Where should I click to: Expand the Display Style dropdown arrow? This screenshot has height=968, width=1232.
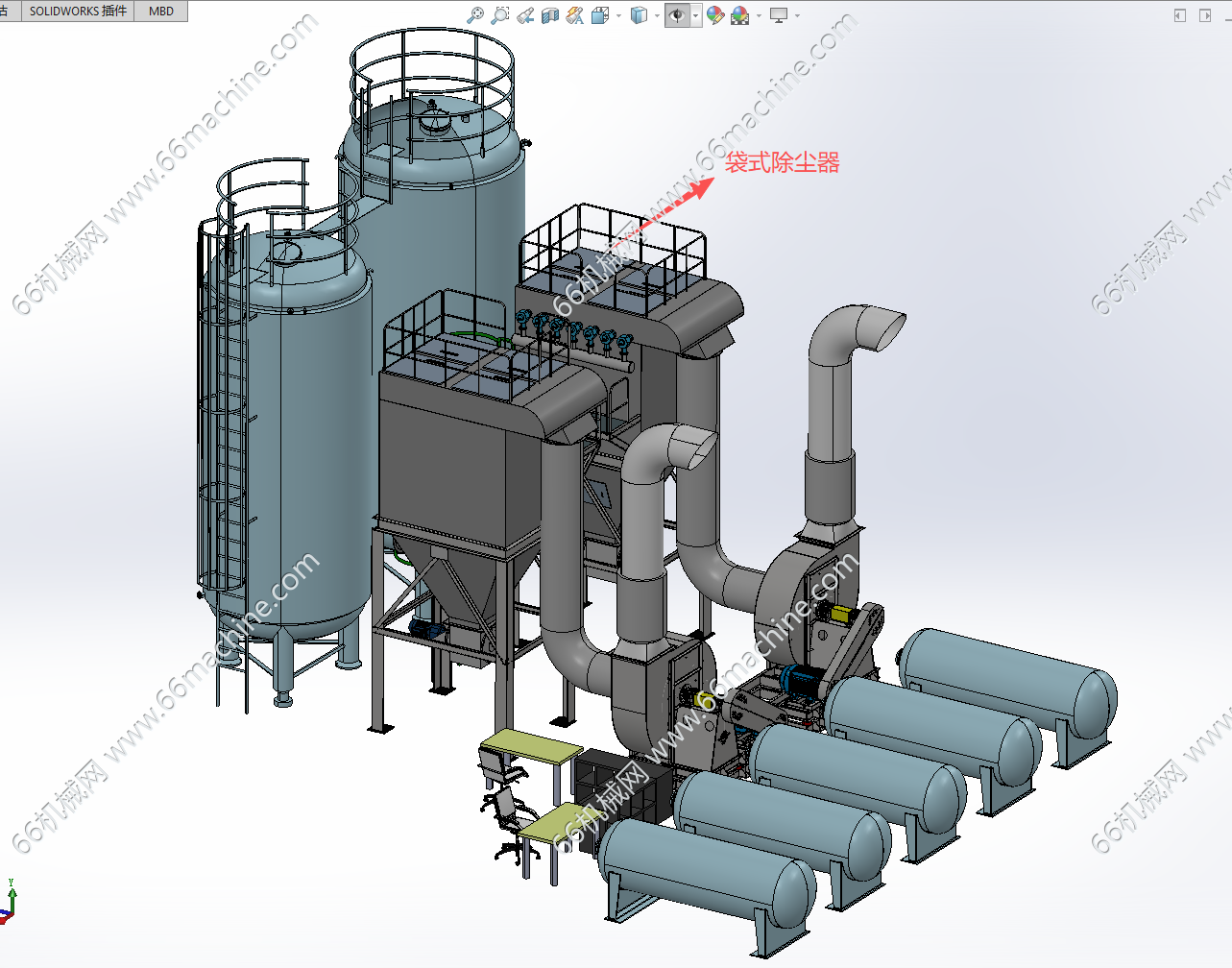tap(657, 15)
